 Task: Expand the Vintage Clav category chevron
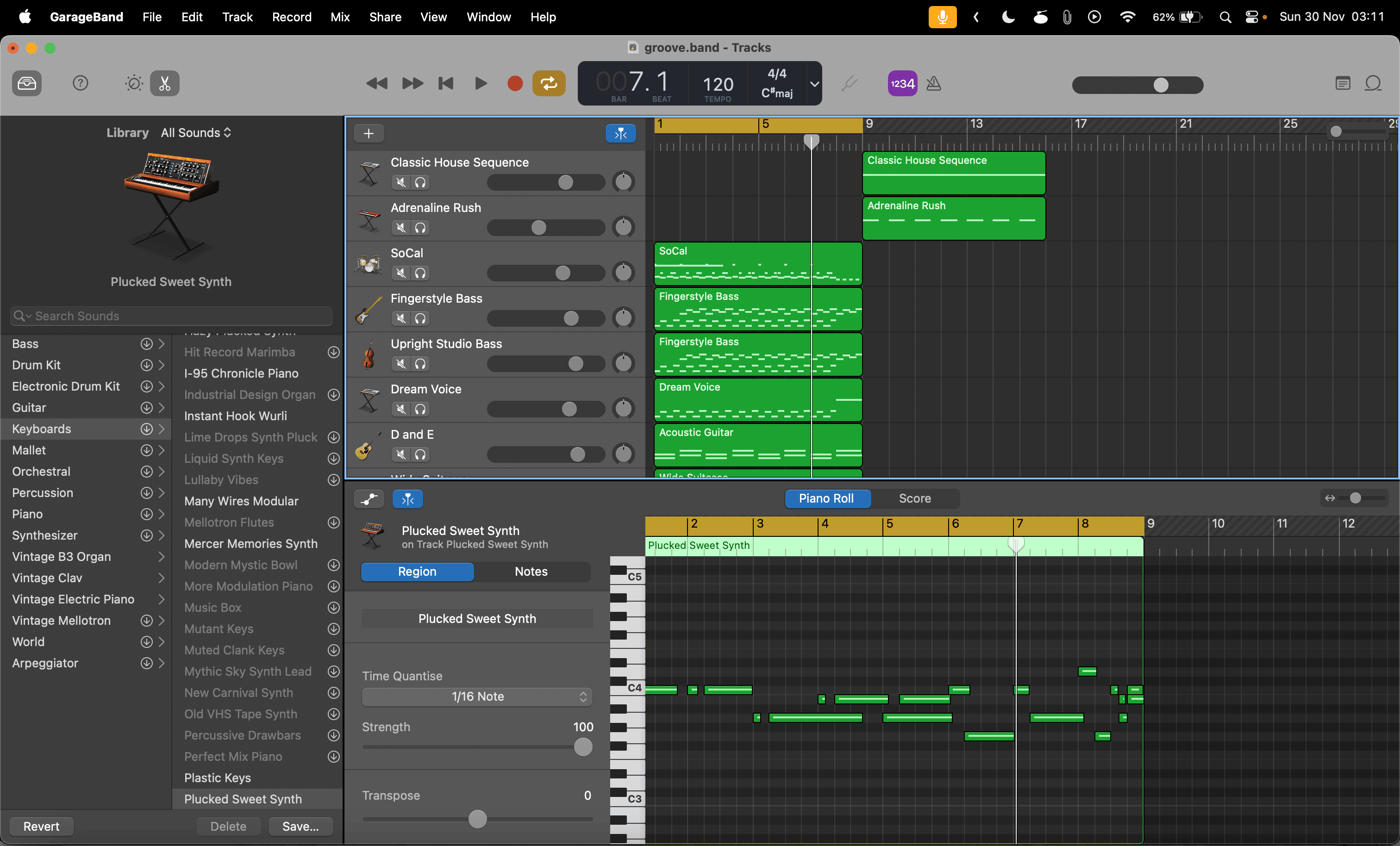click(x=162, y=579)
